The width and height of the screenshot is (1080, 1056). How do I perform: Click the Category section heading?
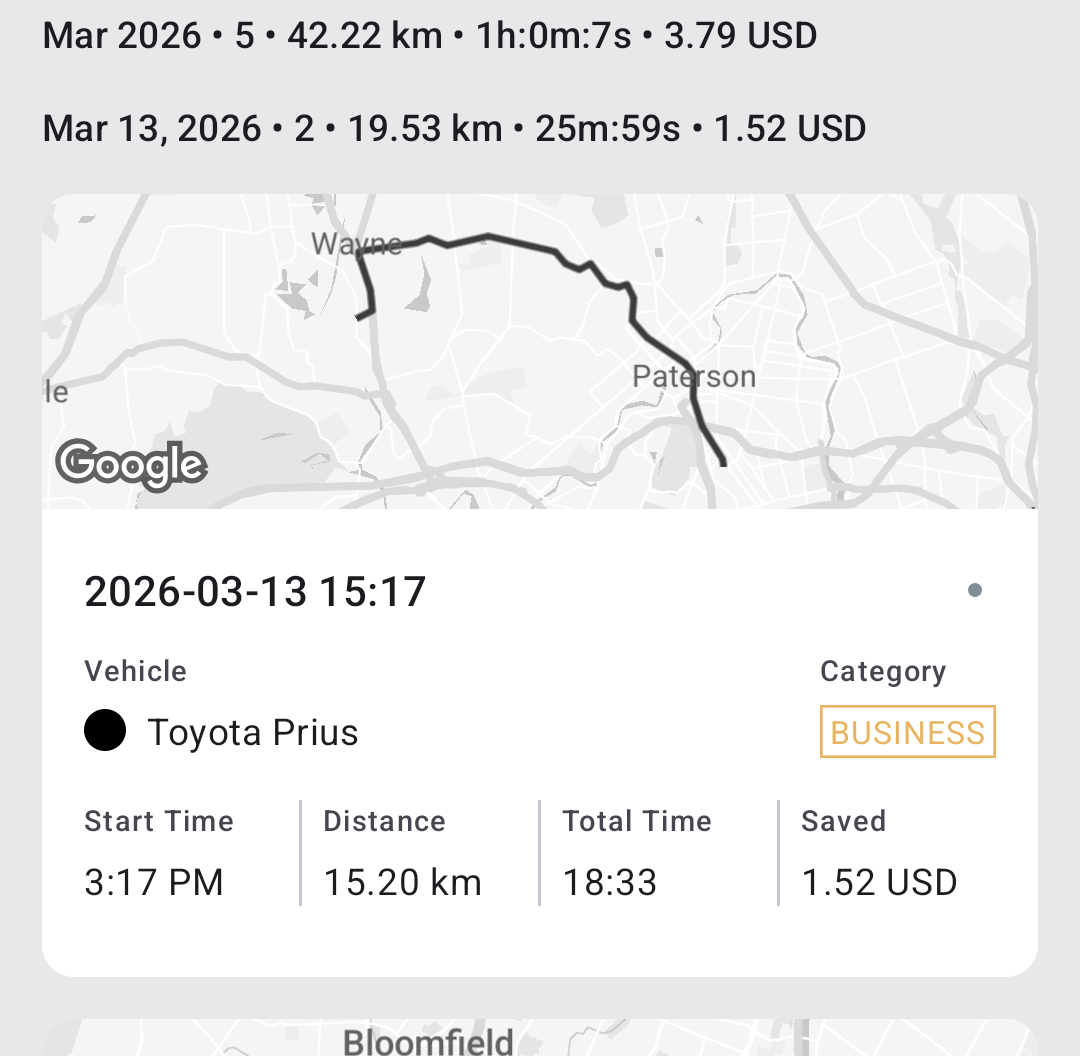tap(883, 671)
